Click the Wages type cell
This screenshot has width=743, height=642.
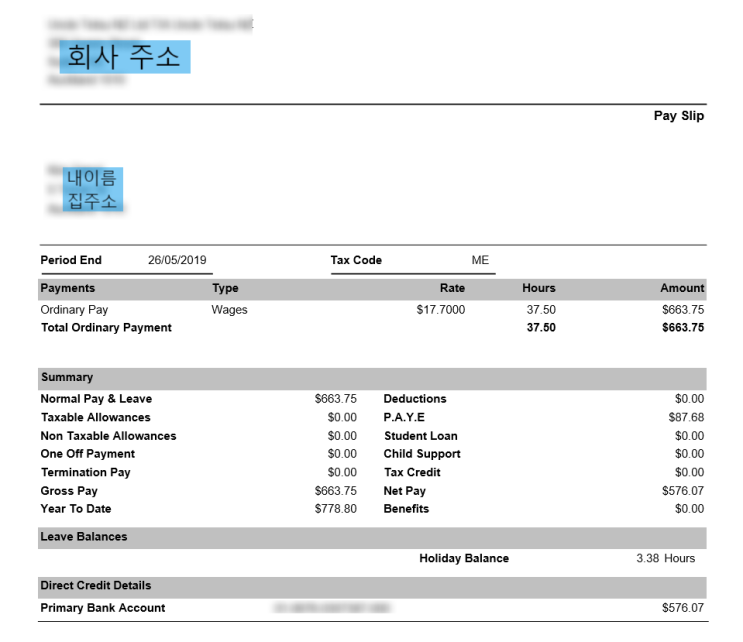pos(229,310)
